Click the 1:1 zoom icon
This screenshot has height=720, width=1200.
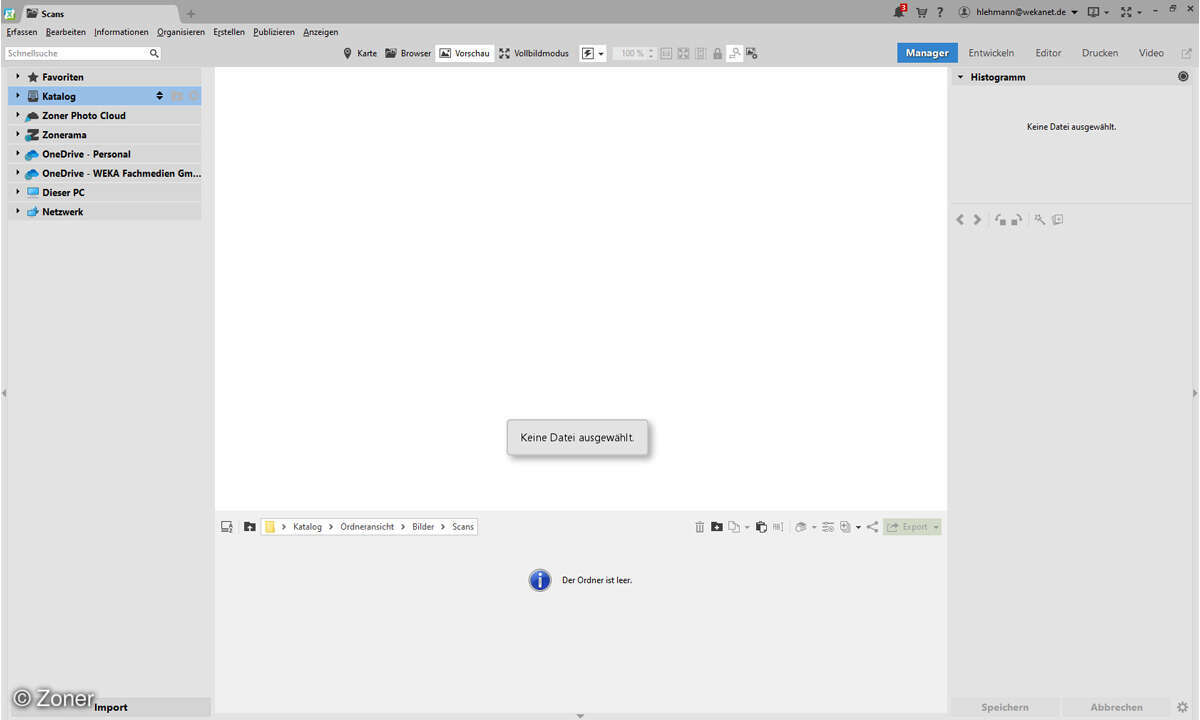click(x=666, y=53)
